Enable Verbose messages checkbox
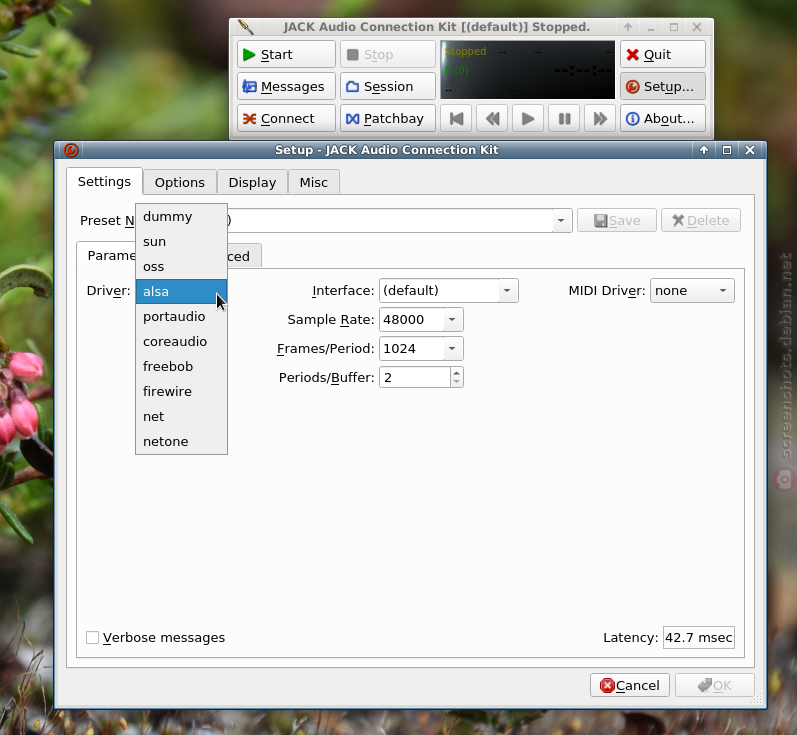This screenshot has height=735, width=797. point(93,637)
